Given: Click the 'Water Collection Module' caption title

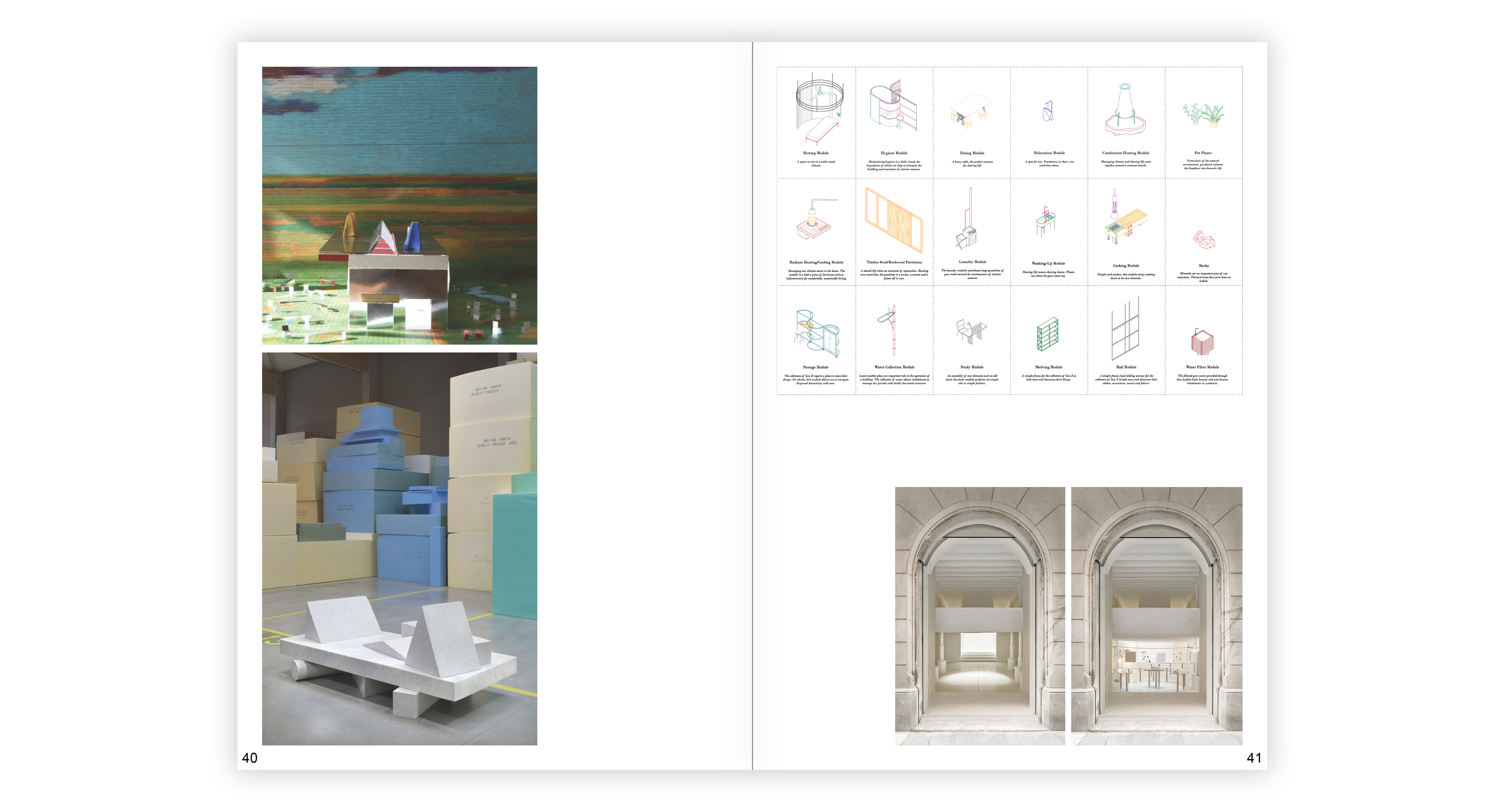Looking at the screenshot, I should 894,367.
